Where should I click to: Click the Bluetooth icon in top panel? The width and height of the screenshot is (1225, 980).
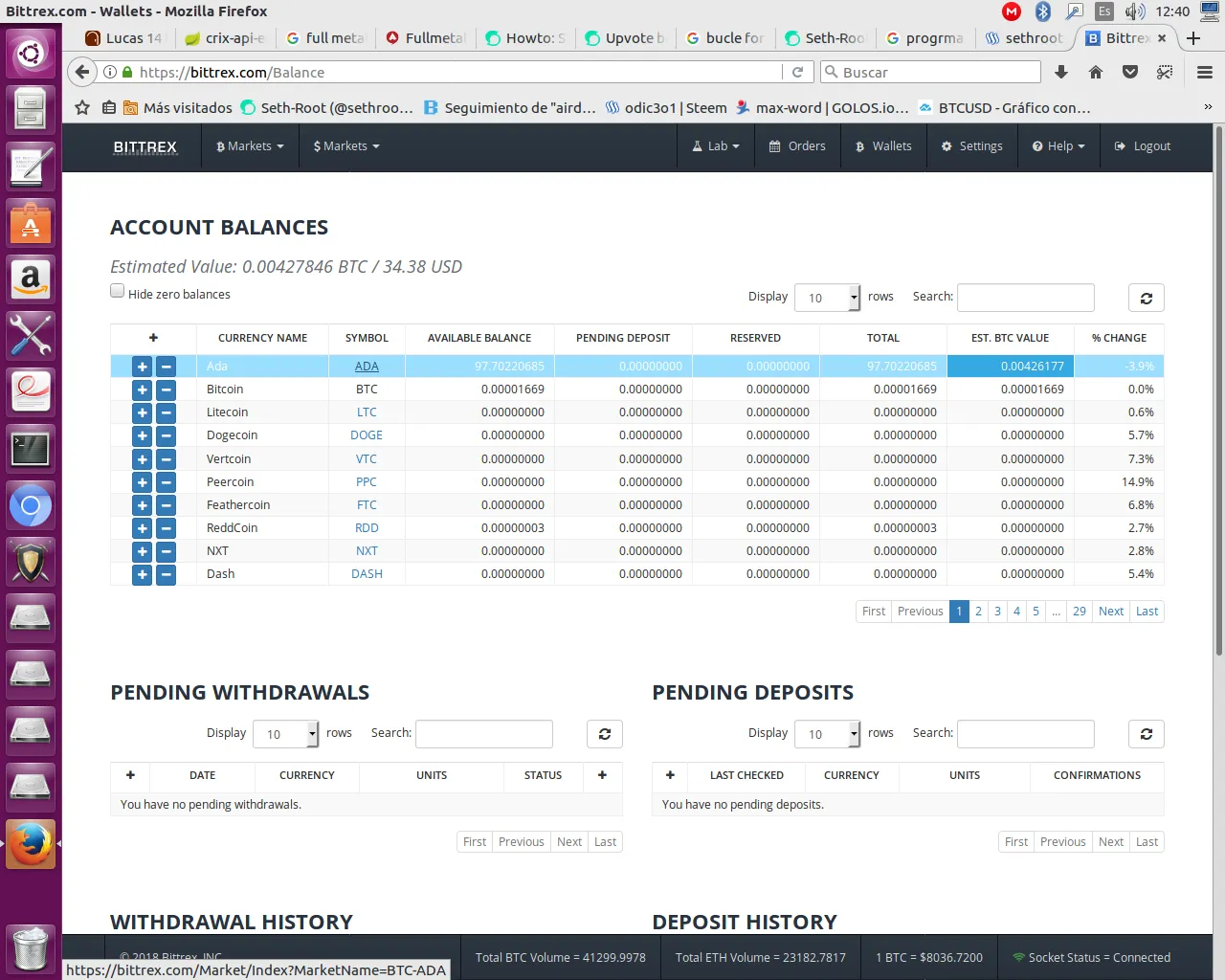click(1043, 11)
